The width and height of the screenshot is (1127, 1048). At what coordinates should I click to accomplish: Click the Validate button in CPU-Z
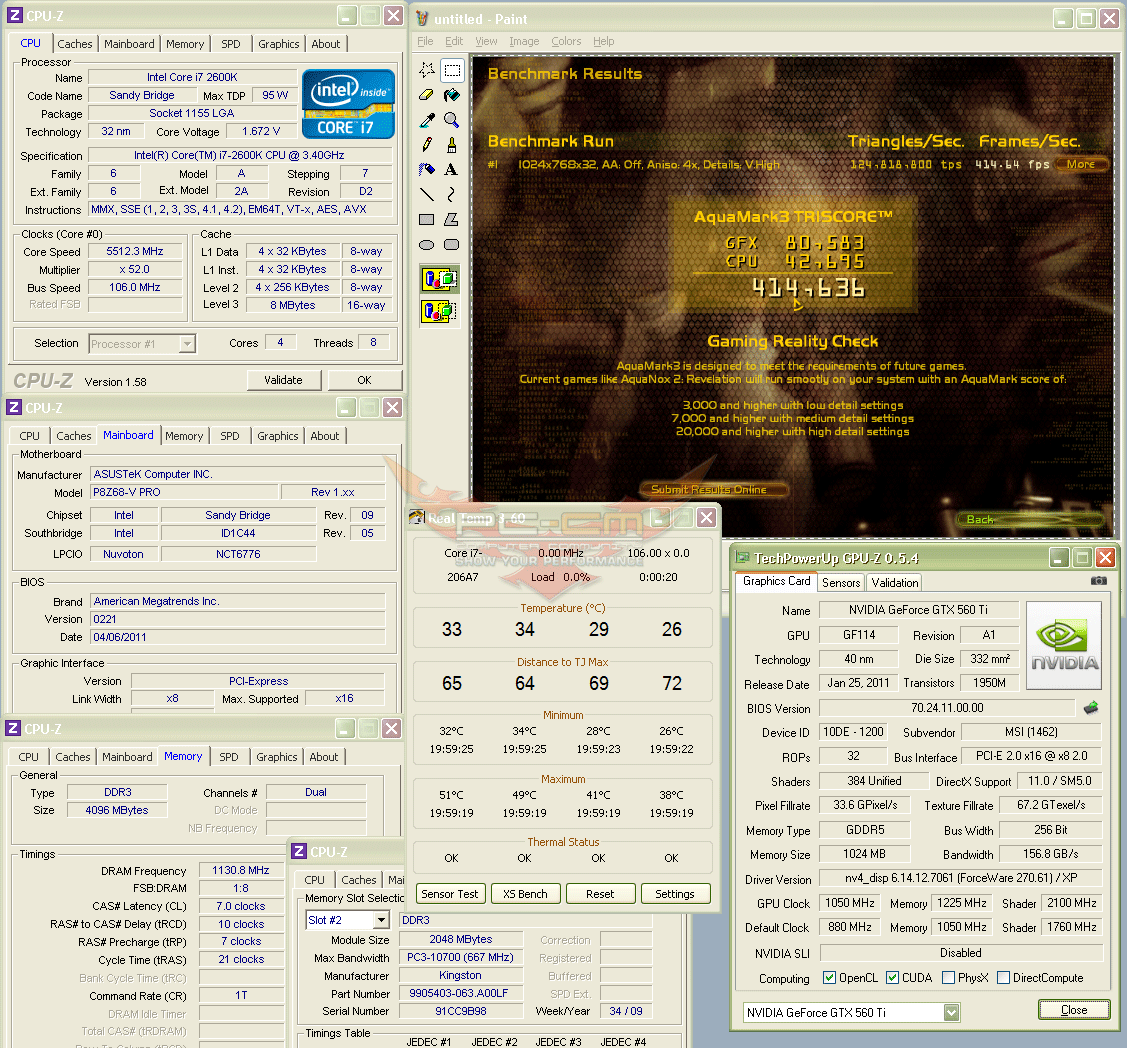click(283, 380)
